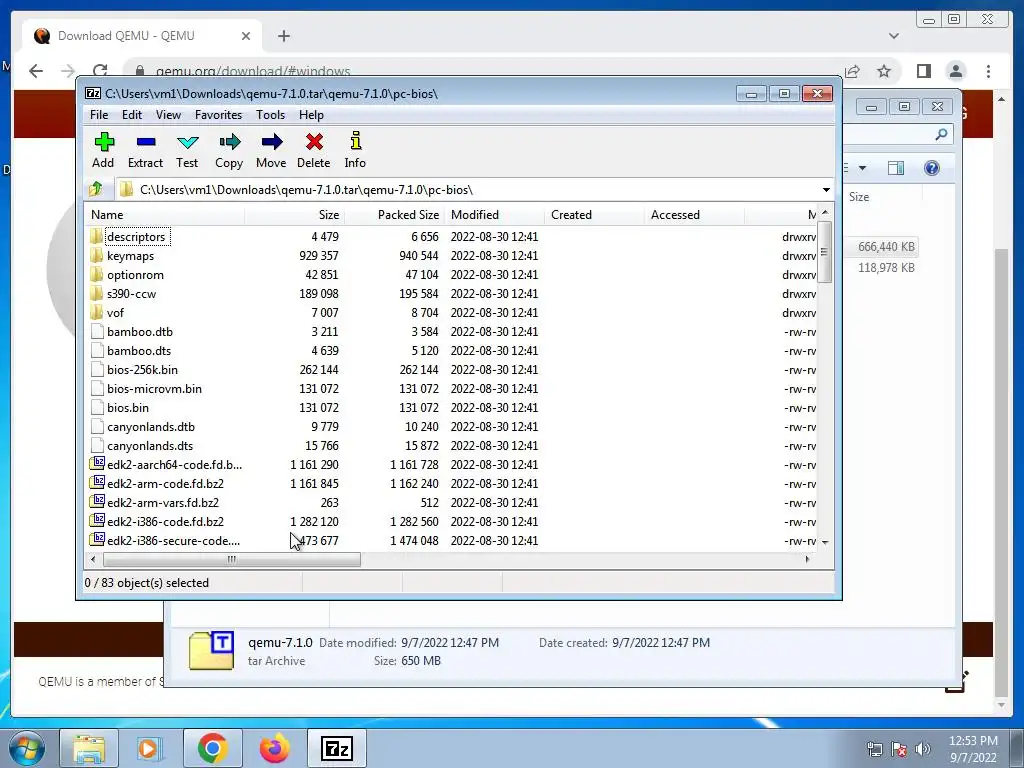Viewport: 1024px width, 768px height.
Task: Sort by the Packed Size column header
Action: click(394, 215)
